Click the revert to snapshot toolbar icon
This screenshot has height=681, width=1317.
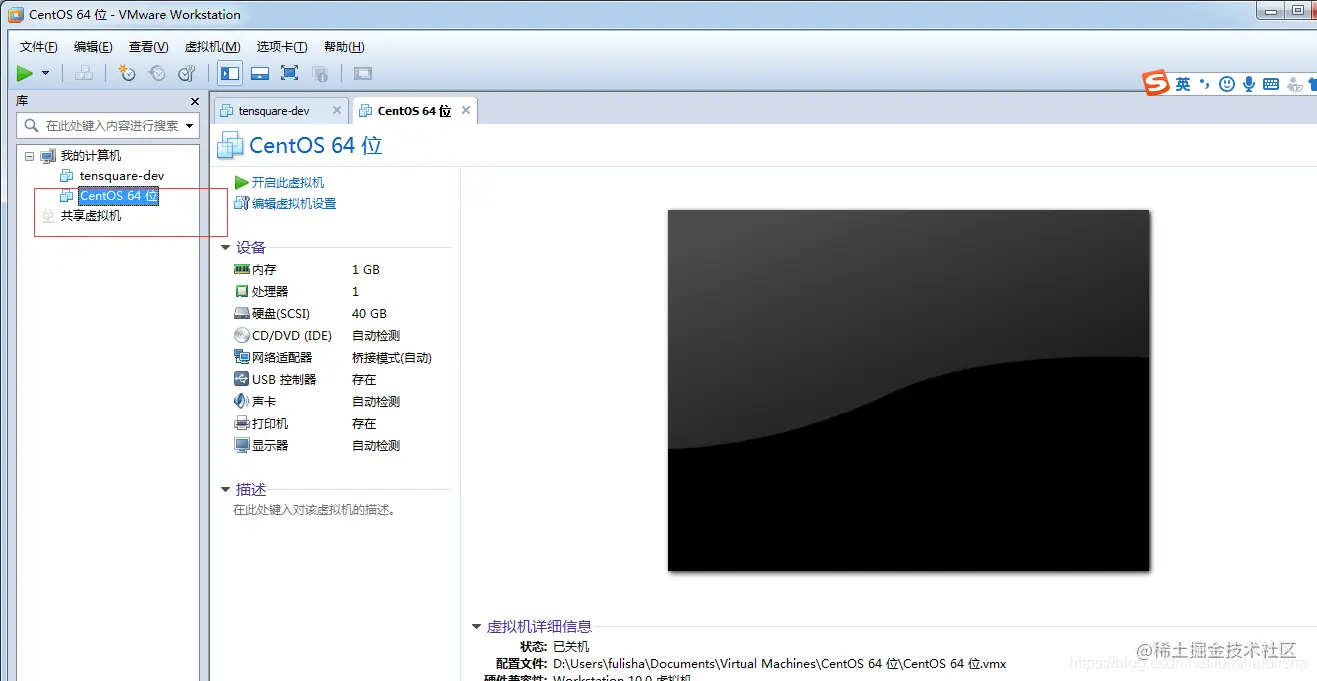(157, 73)
